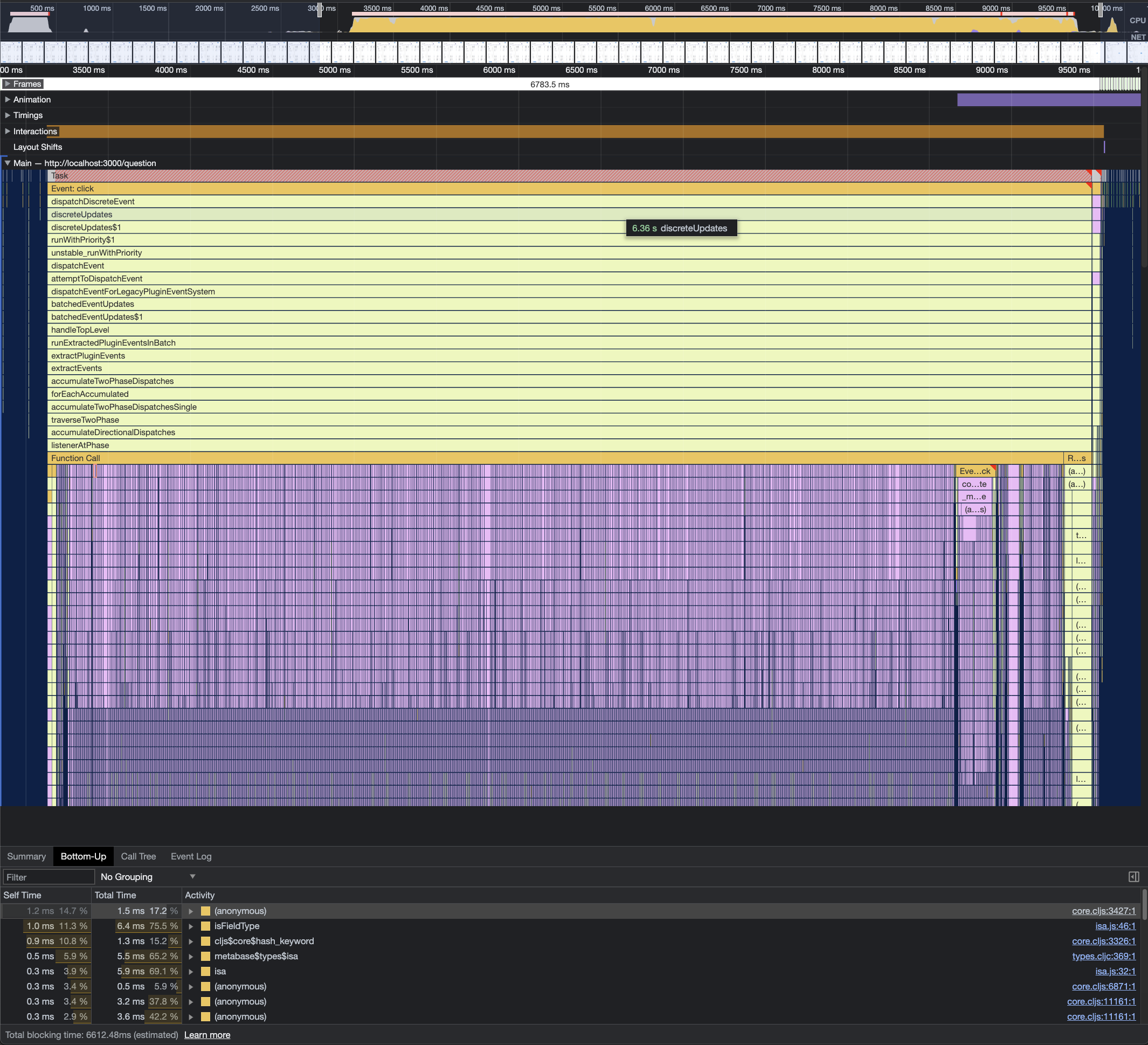Click the Learn more link next to total blocking time
The width and height of the screenshot is (1148, 1045).
tap(208, 1035)
